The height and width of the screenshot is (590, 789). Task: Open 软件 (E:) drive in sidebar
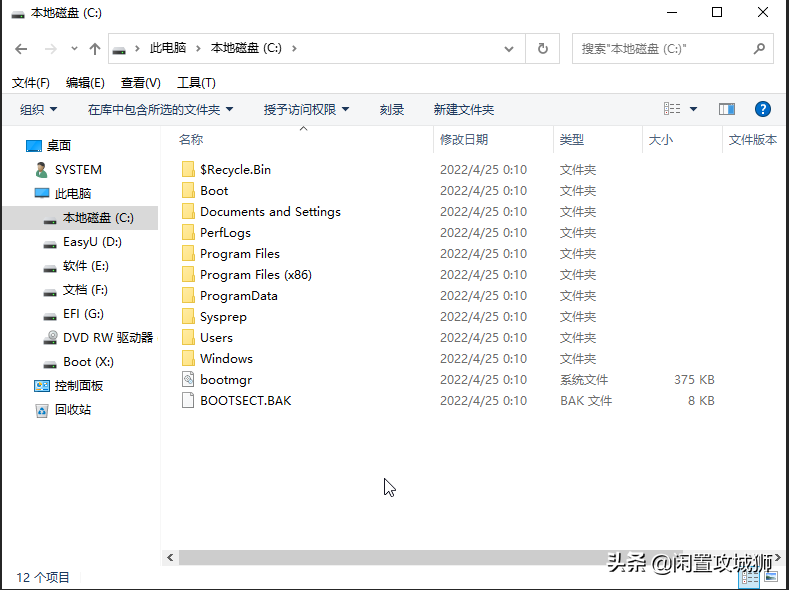[86, 266]
